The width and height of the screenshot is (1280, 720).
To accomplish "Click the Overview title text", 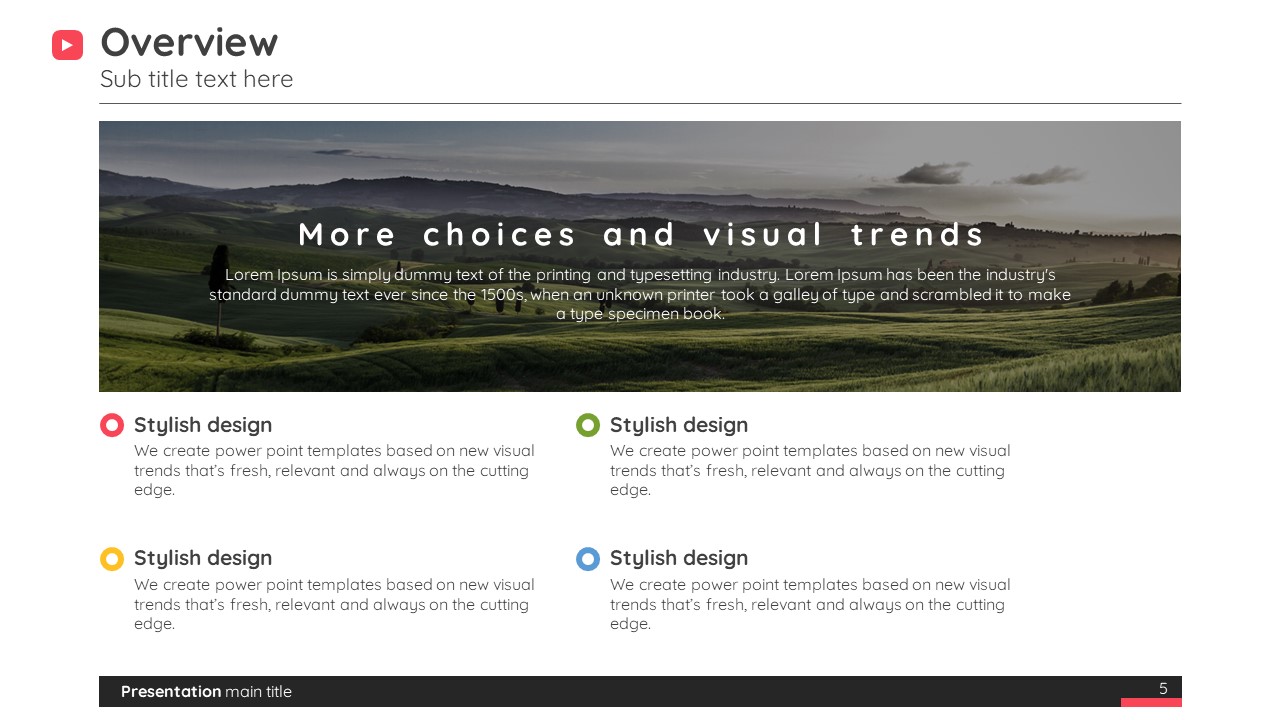I will pos(189,42).
